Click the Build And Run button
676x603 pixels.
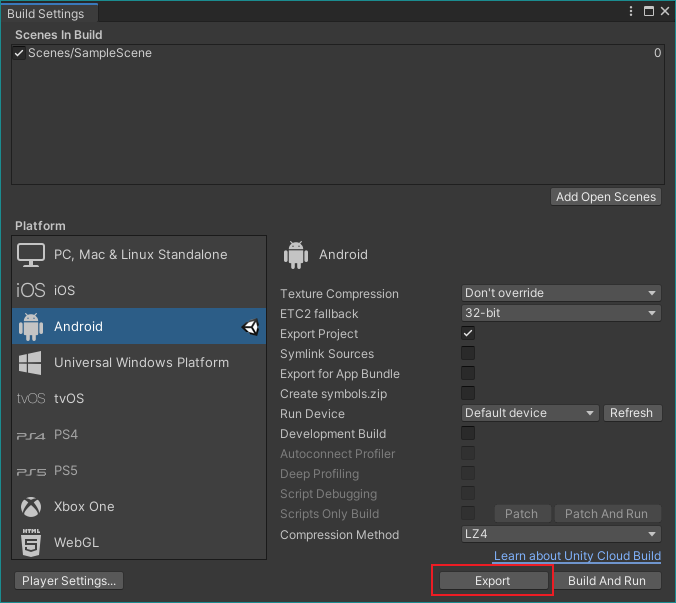coord(607,581)
